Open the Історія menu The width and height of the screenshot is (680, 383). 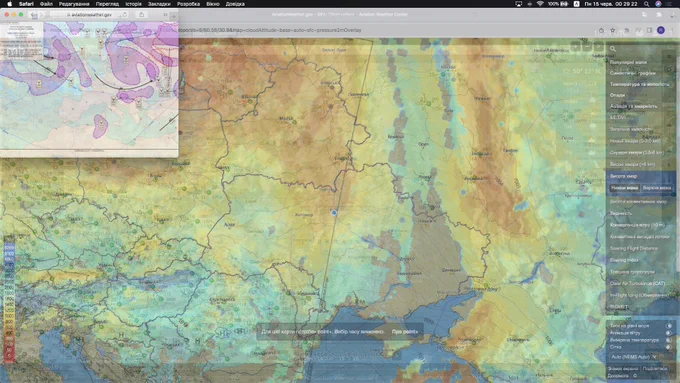click(133, 4)
